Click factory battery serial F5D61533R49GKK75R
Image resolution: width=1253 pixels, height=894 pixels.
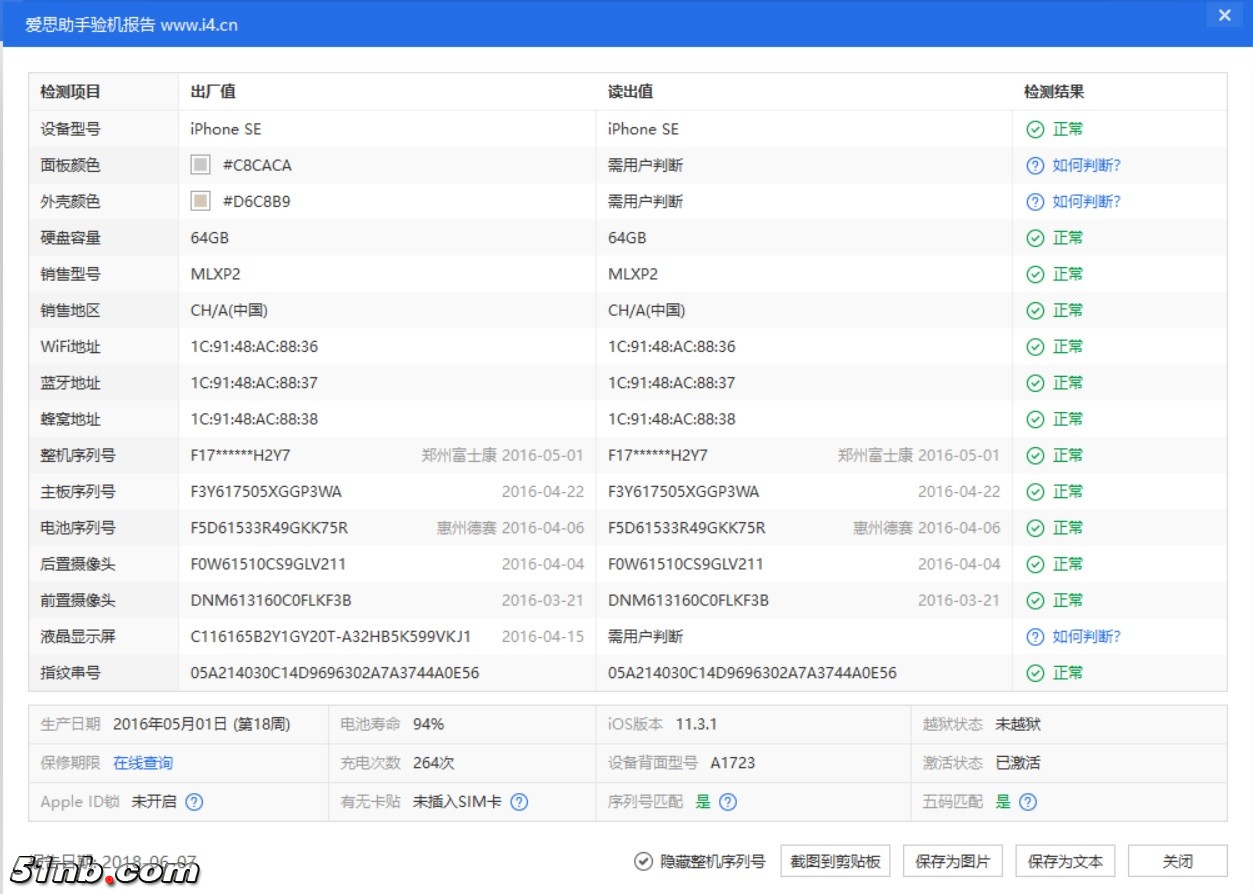click(x=269, y=528)
